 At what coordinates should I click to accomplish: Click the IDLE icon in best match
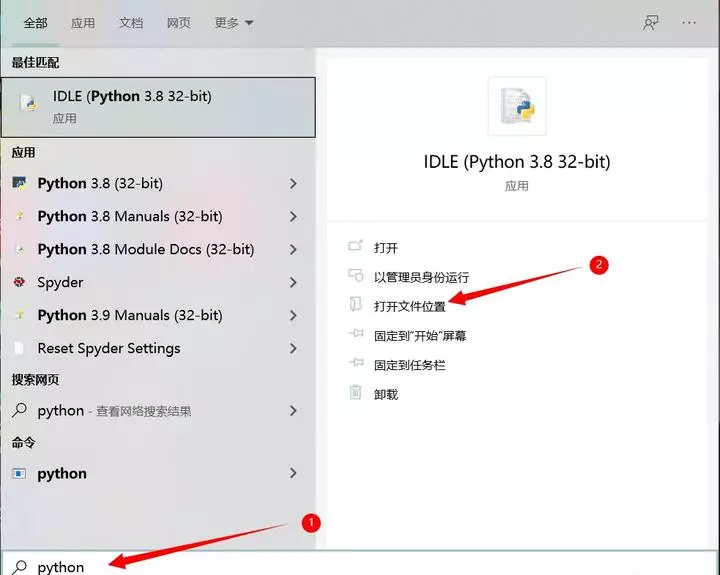pos(28,103)
